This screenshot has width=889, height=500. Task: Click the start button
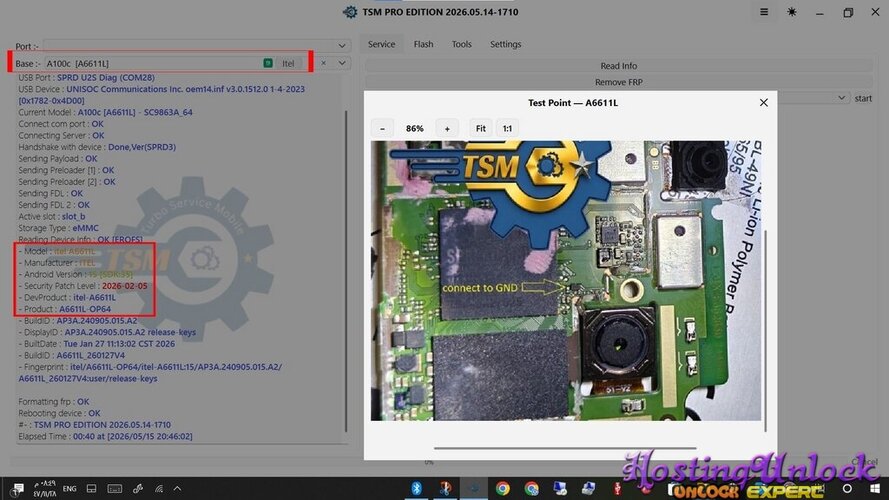(x=863, y=99)
